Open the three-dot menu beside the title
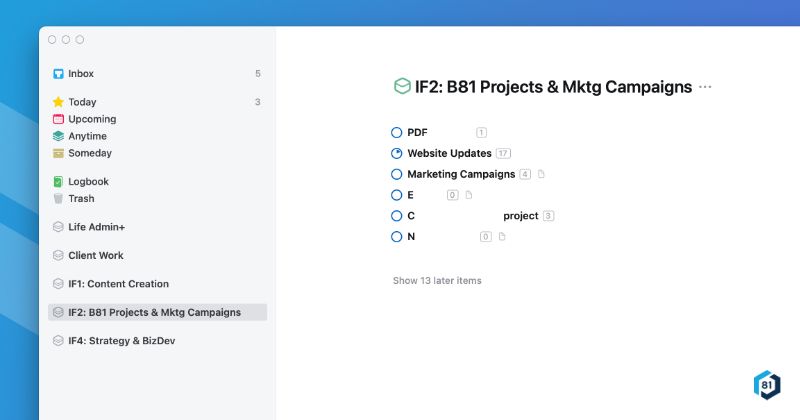The image size is (800, 420). (706, 87)
